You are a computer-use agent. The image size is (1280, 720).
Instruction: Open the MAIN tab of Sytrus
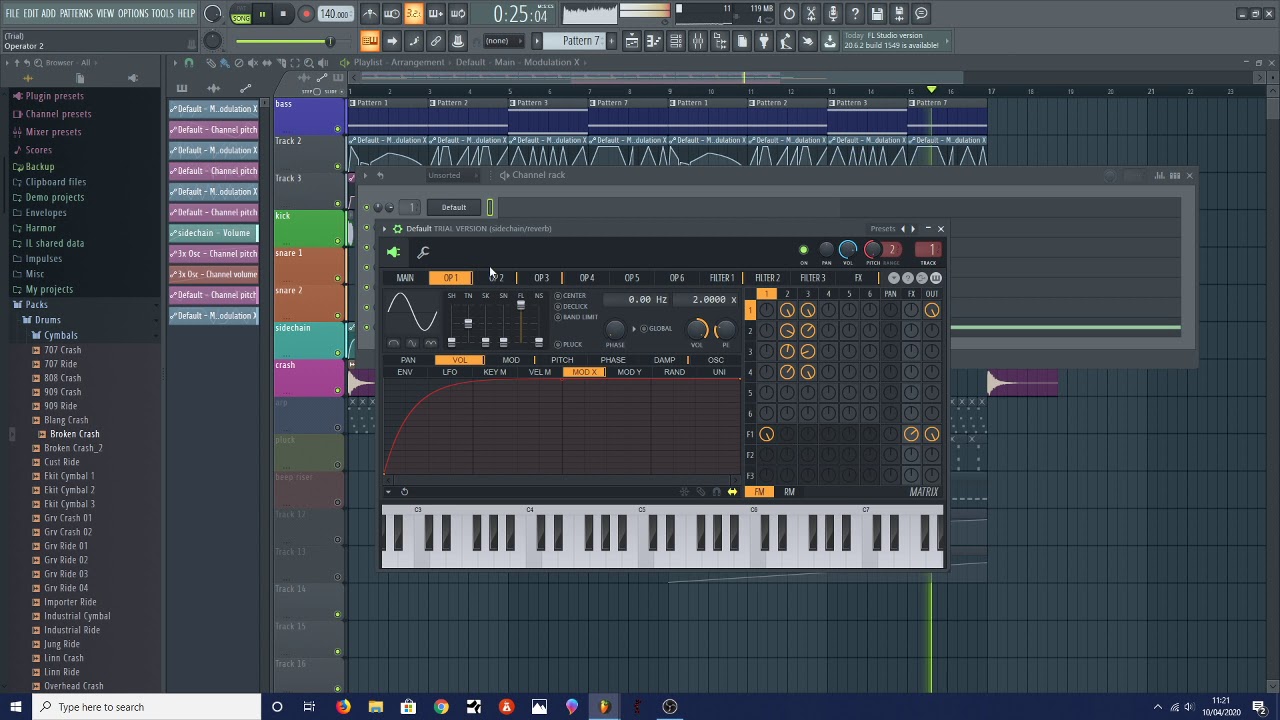click(x=405, y=278)
